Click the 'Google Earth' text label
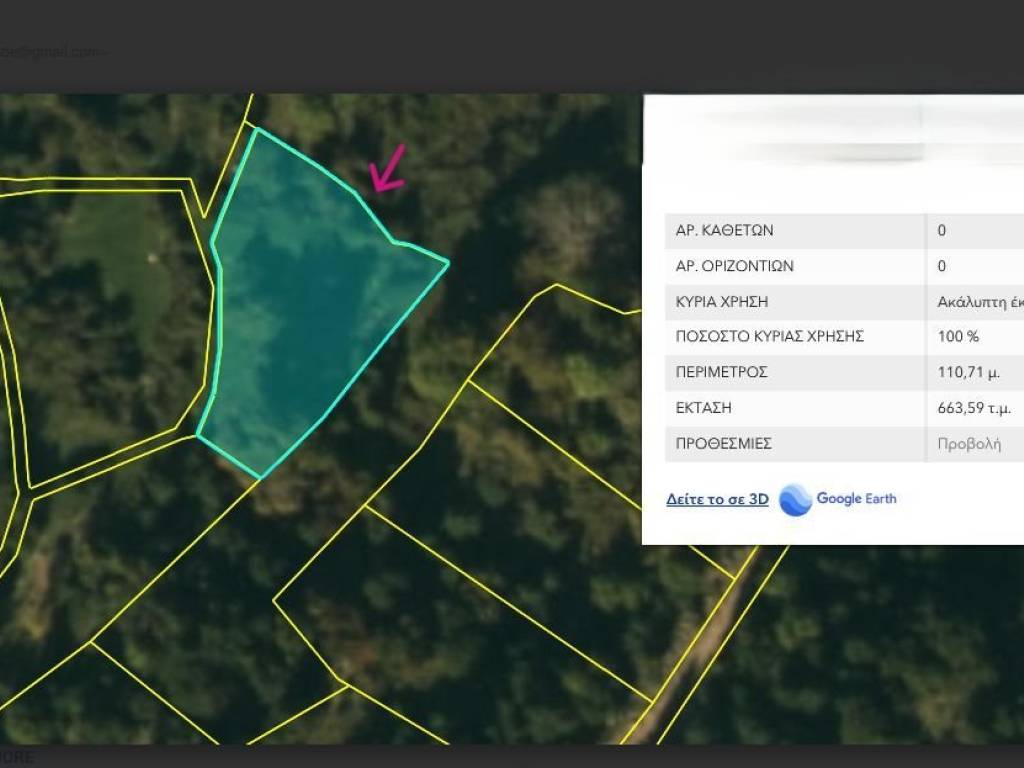1024x768 pixels. tap(856, 498)
